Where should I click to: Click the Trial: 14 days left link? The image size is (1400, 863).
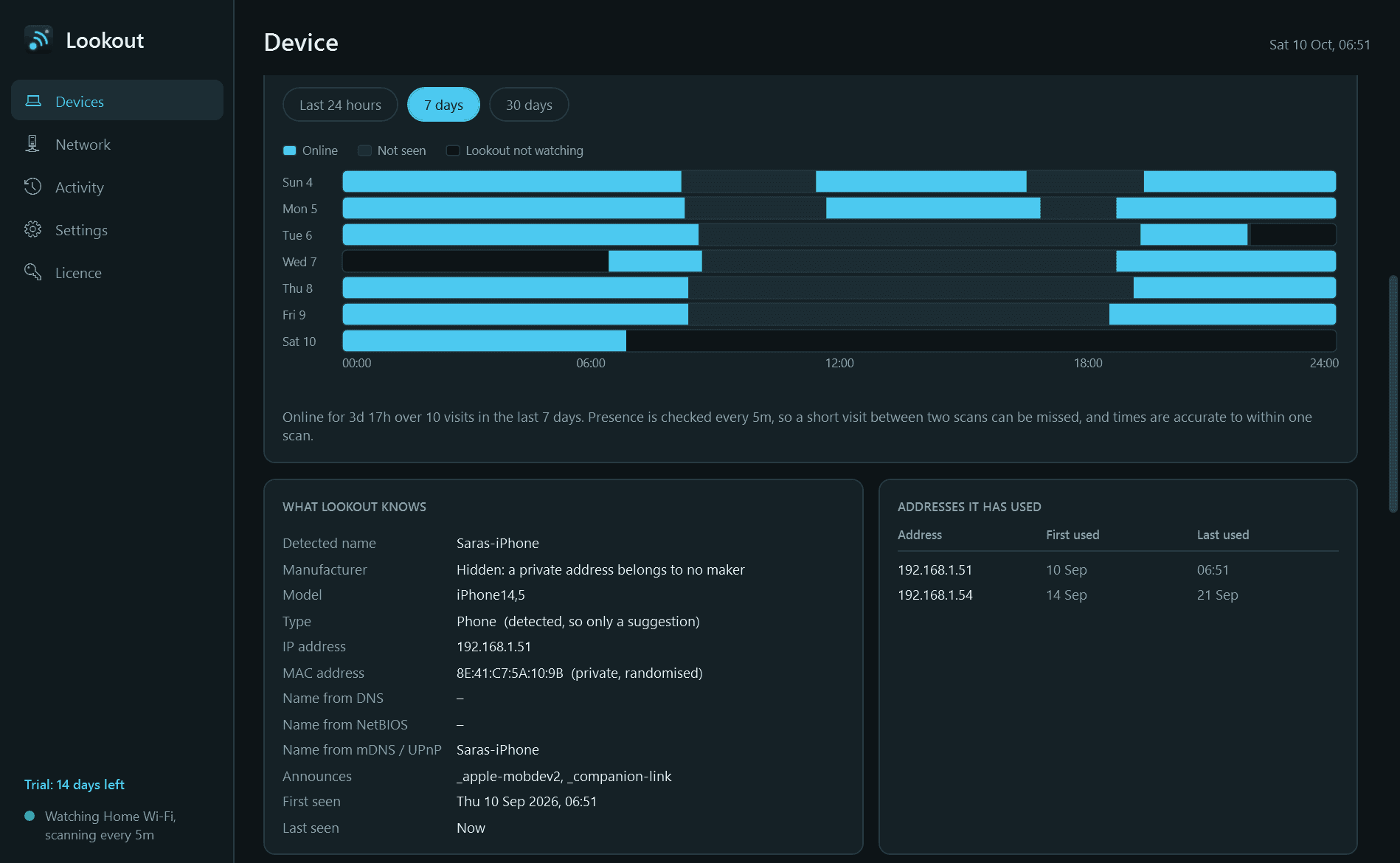coord(74,784)
